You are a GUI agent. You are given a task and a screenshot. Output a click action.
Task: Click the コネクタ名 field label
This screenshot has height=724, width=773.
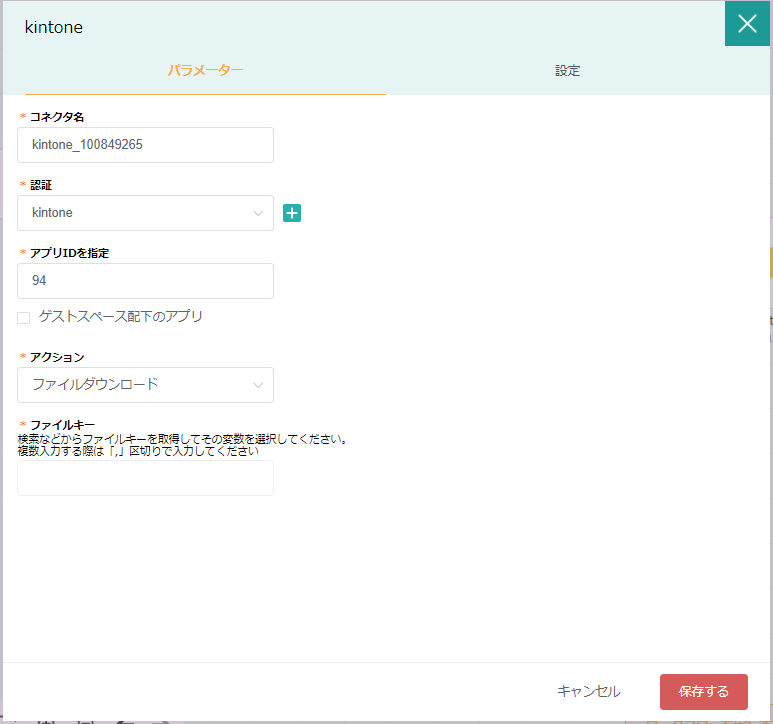pos(57,117)
